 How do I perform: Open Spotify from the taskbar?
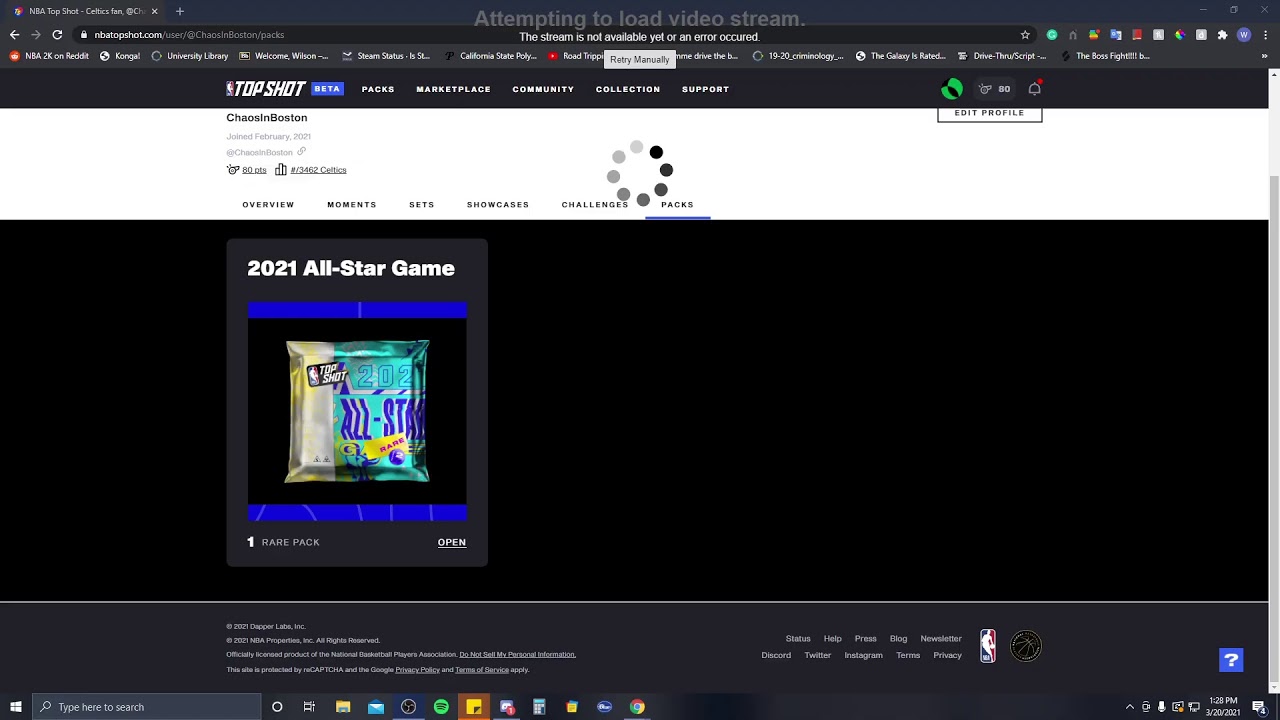[441, 707]
